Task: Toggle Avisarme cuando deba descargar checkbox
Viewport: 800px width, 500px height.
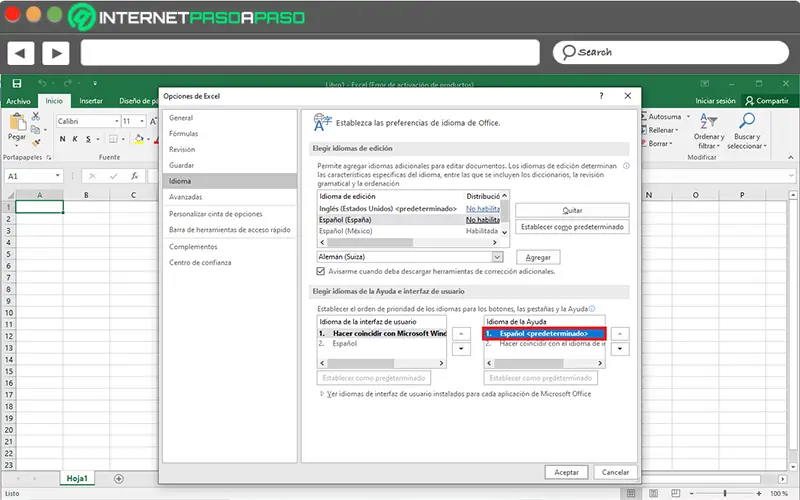Action: 321,271
